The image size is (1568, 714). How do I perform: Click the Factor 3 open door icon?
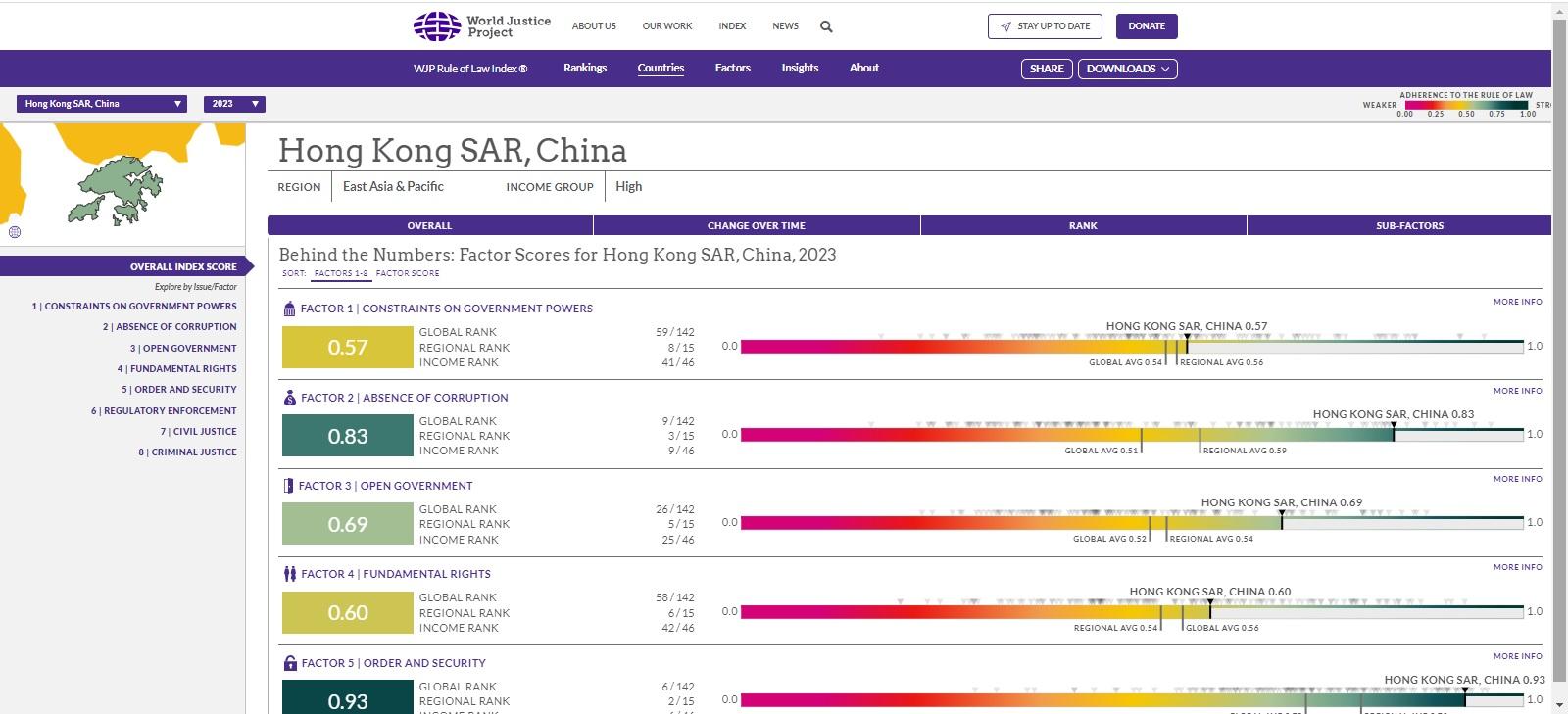[x=288, y=486]
